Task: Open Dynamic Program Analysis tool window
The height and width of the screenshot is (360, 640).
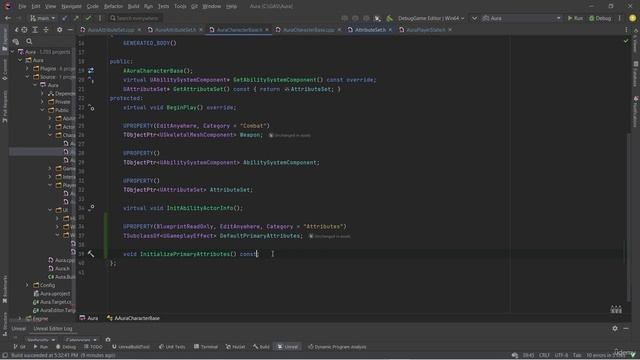Action: pos(337,347)
